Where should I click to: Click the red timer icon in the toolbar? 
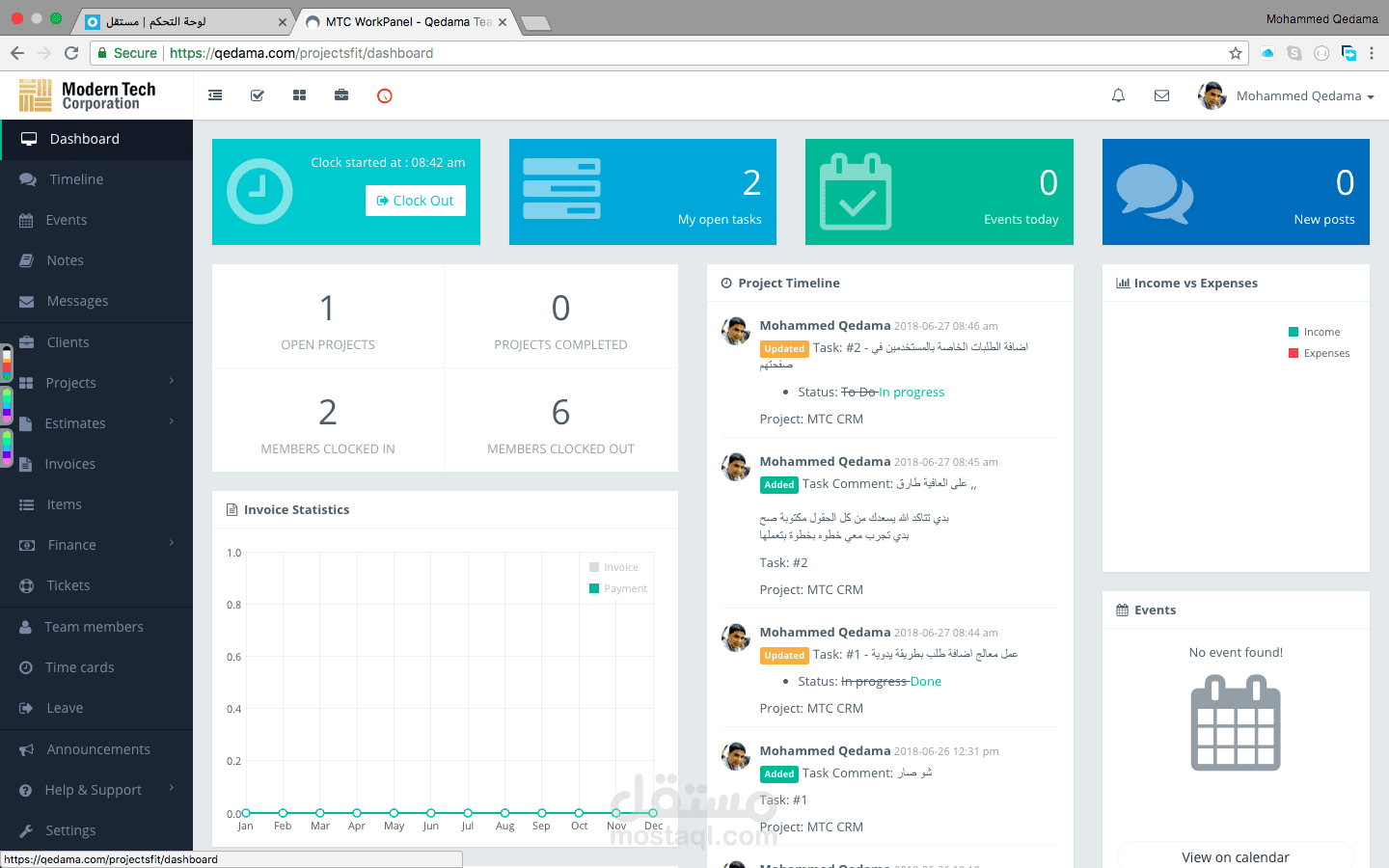384,95
